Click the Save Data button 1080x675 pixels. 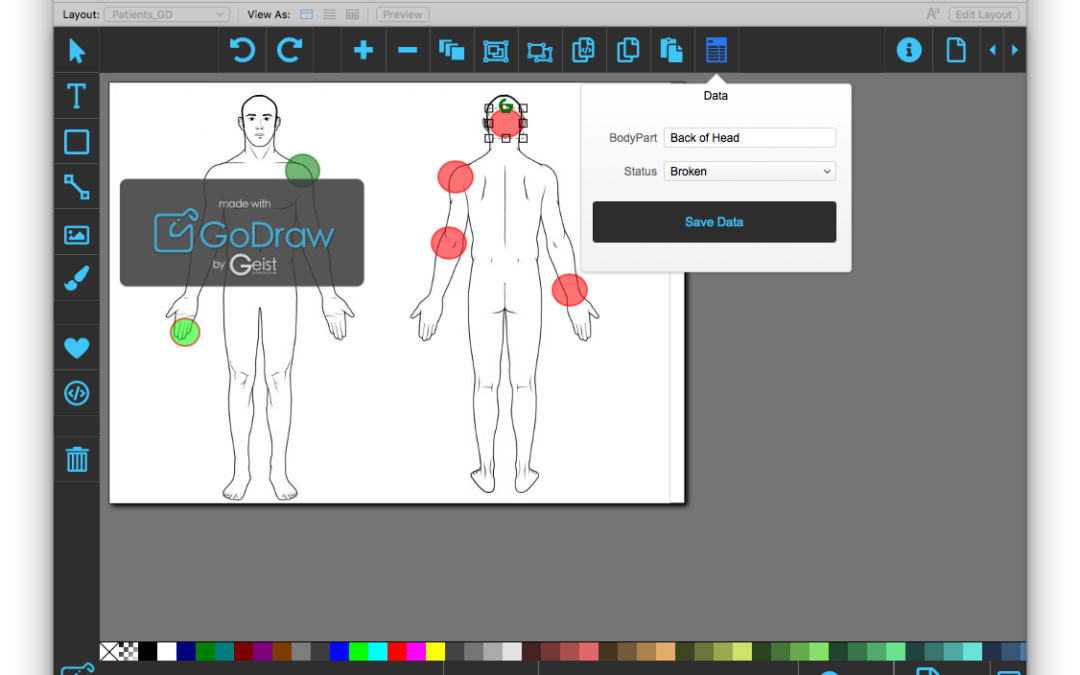point(714,222)
